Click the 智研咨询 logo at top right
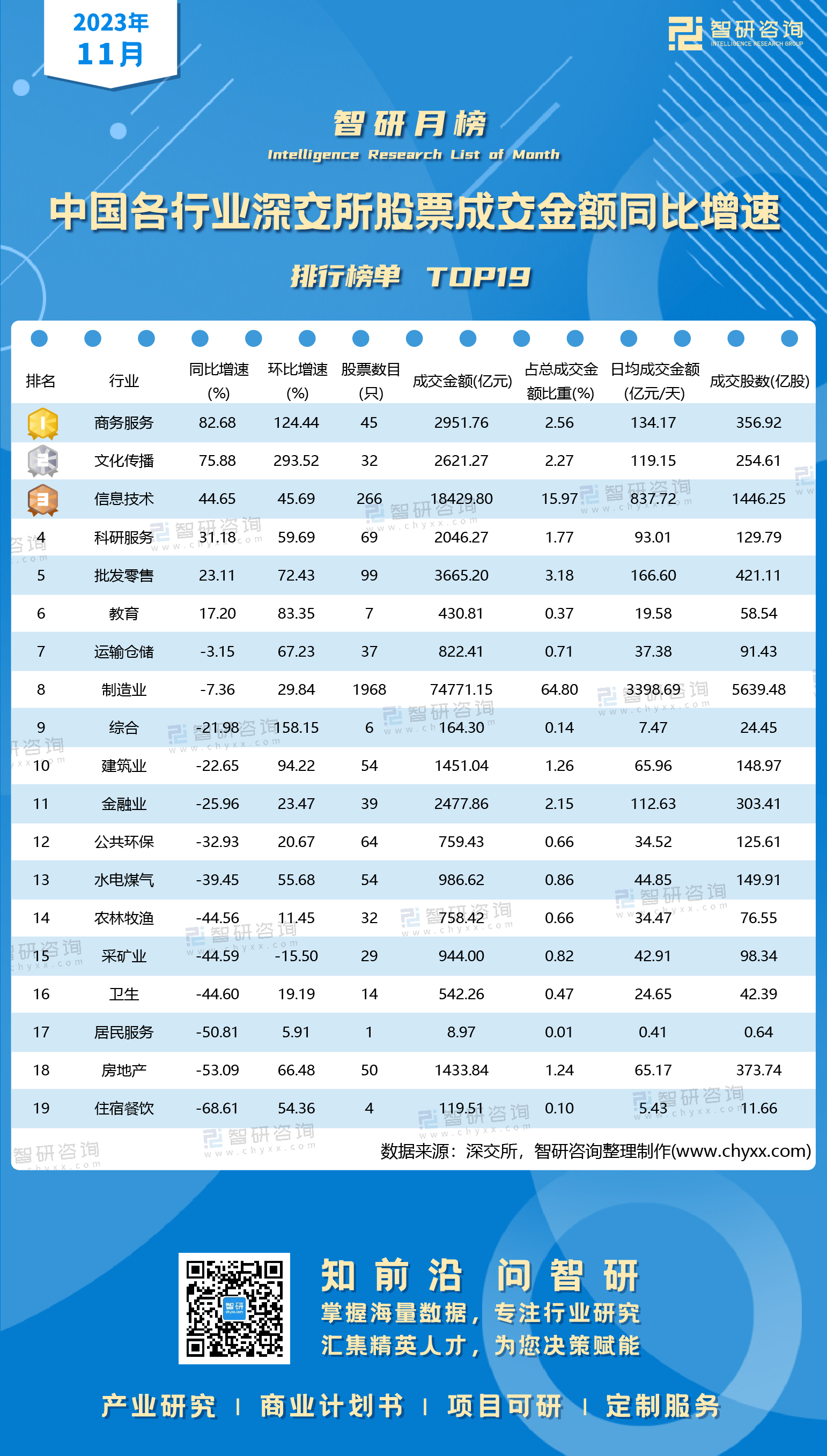827x1456 pixels. click(x=735, y=33)
